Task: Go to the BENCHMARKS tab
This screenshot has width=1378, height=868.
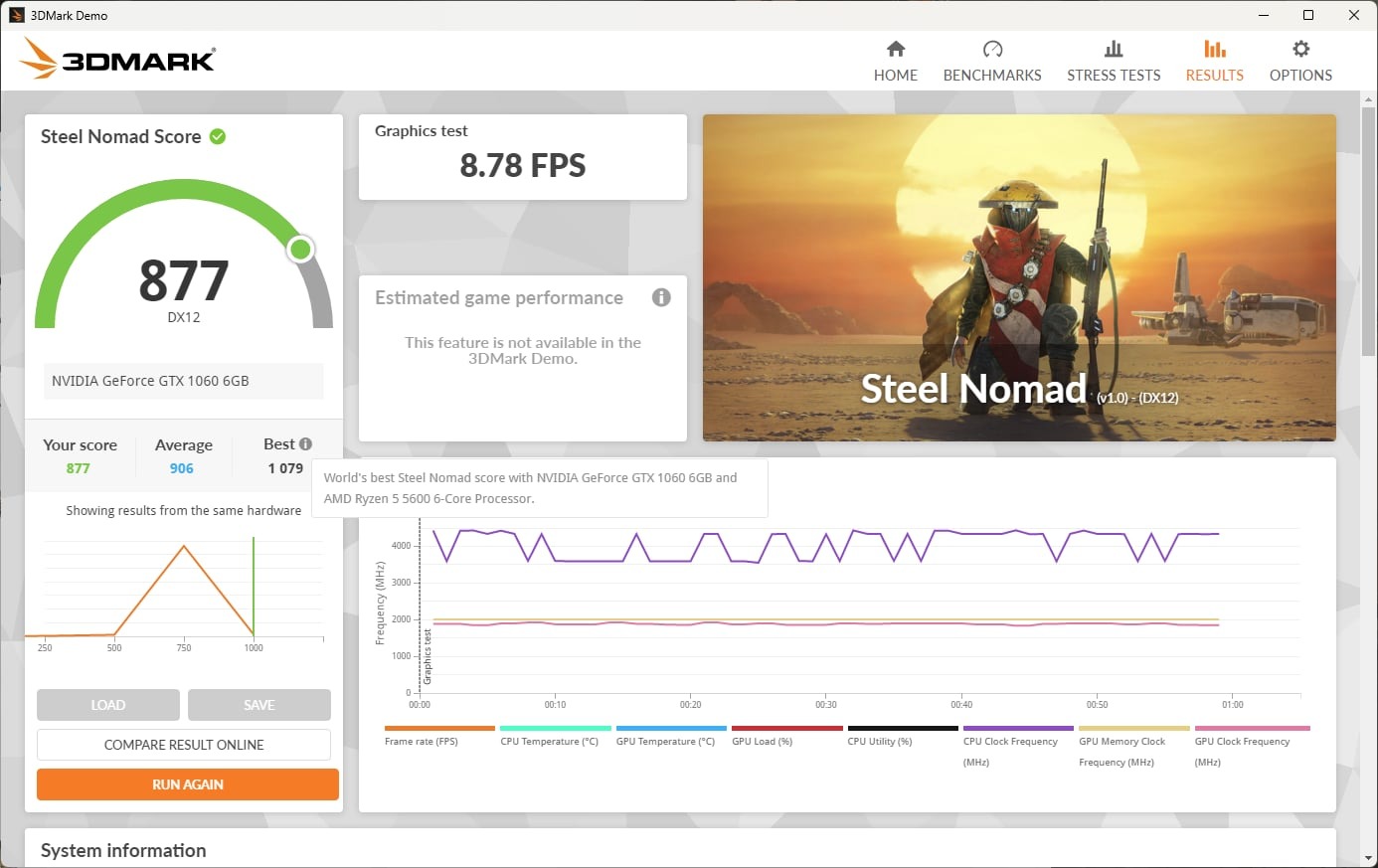Action: click(x=992, y=62)
